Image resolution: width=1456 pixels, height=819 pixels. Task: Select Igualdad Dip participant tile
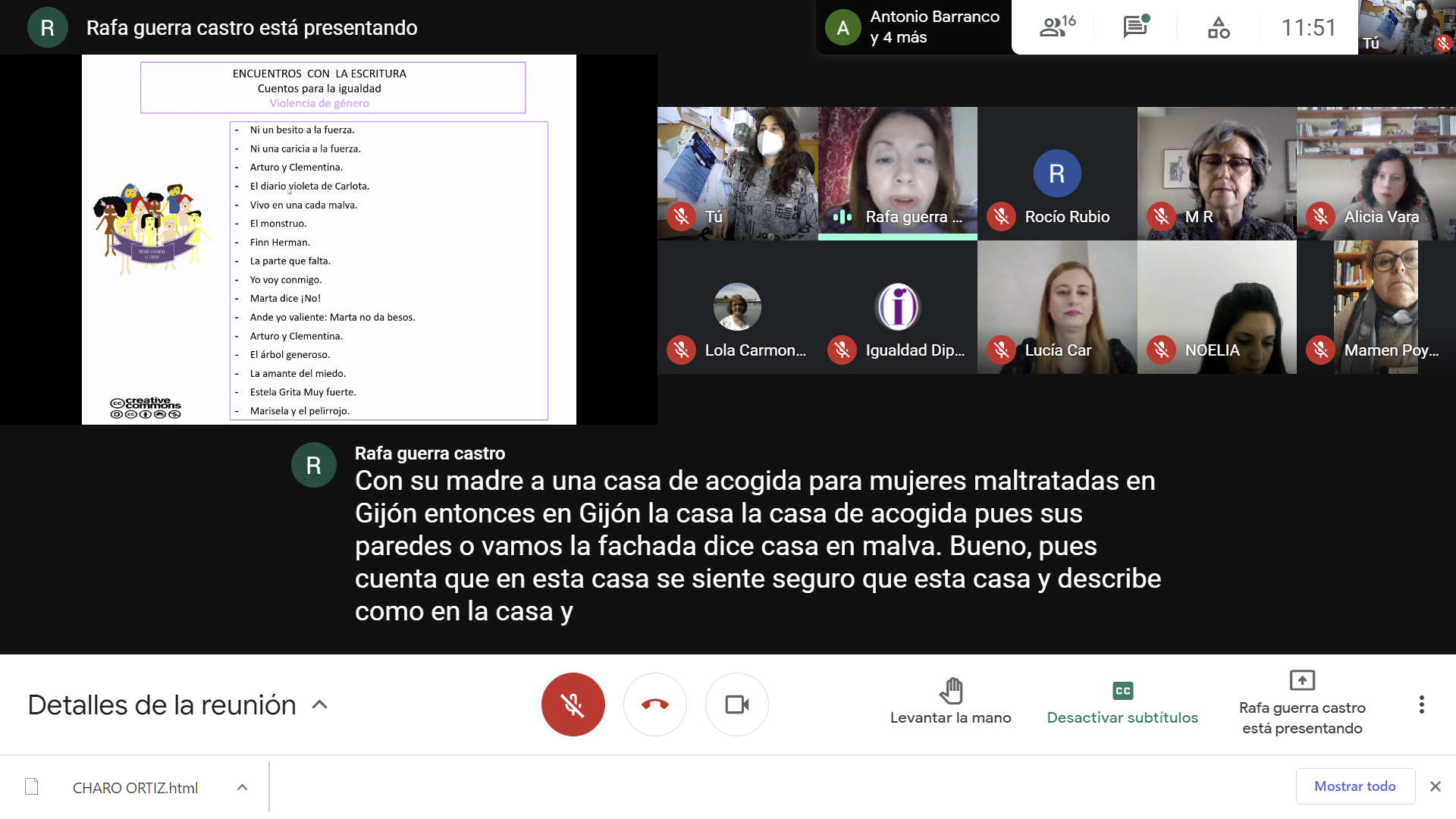898,307
